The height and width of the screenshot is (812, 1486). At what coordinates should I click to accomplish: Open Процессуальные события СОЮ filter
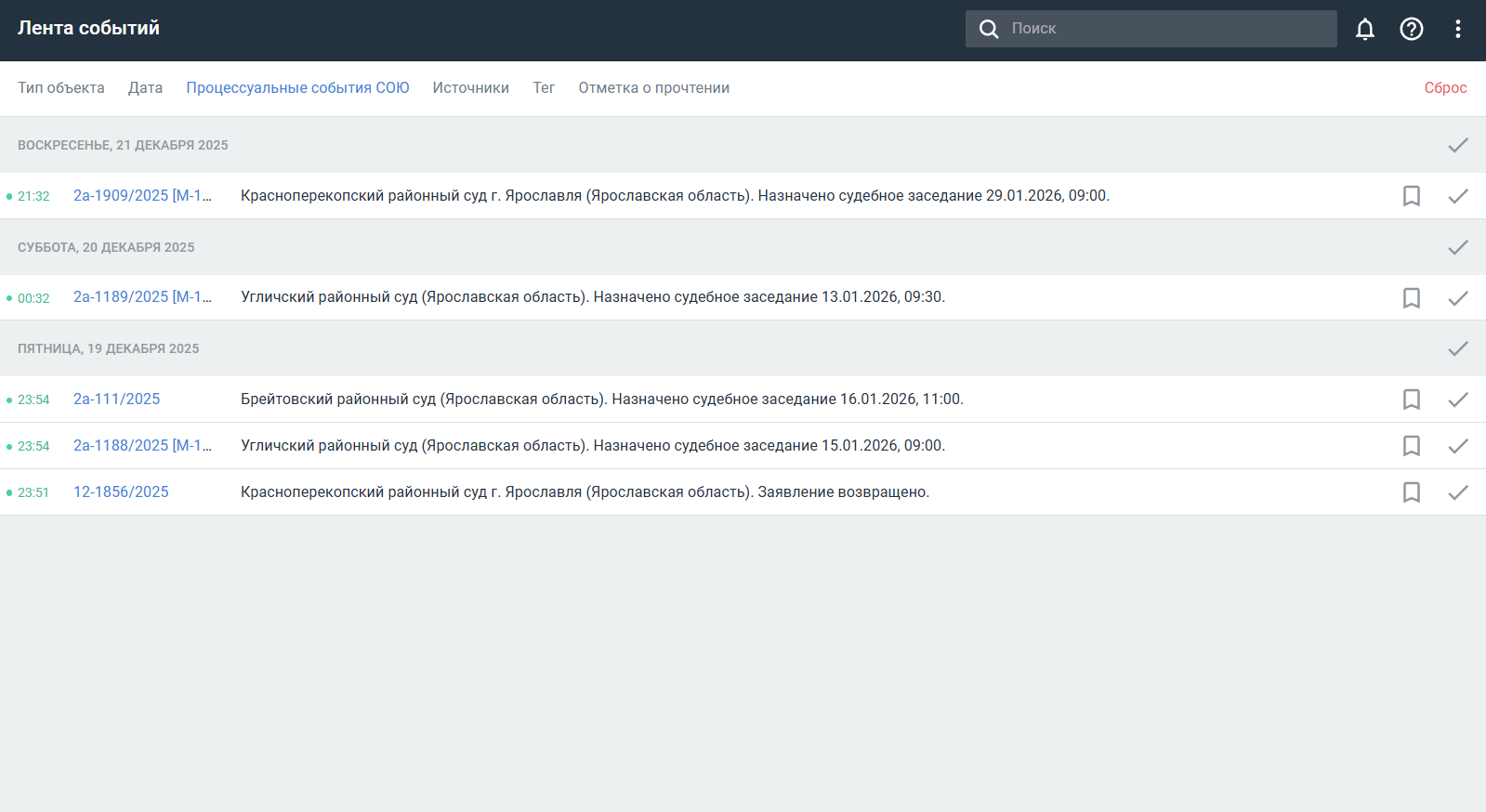297,88
